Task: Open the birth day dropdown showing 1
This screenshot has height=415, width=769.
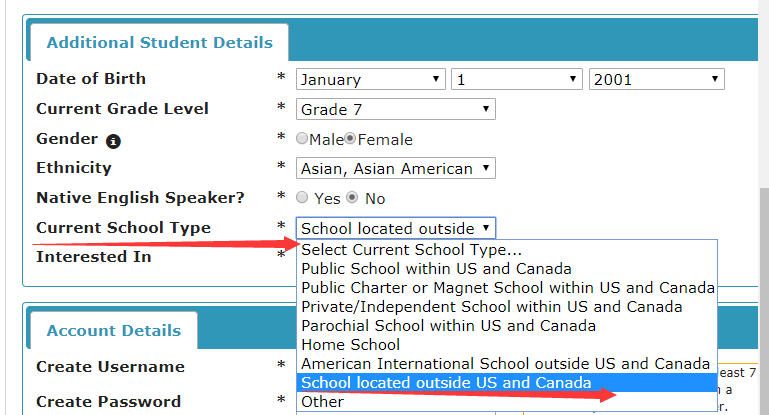Action: point(517,79)
